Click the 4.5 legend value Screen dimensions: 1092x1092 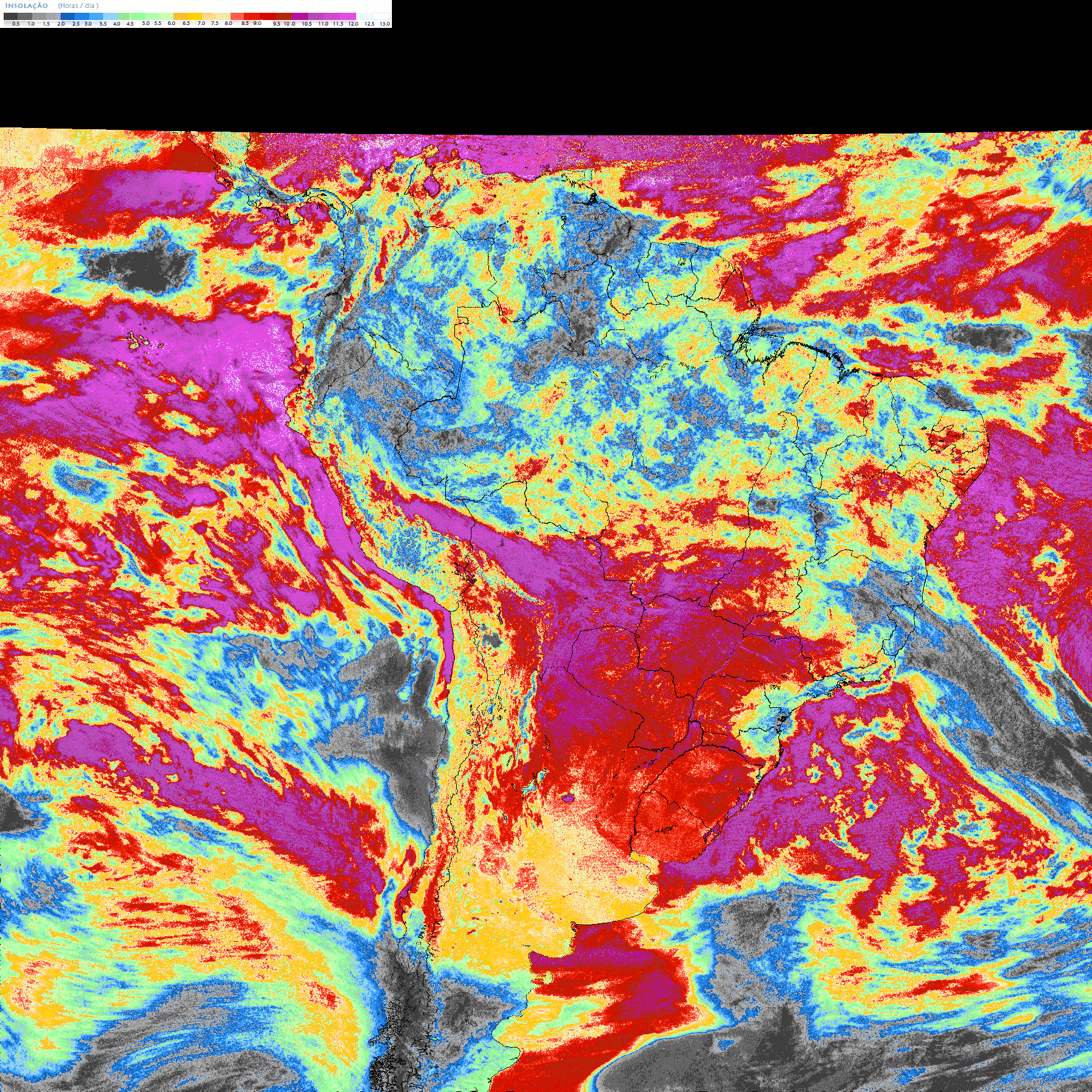[130, 24]
